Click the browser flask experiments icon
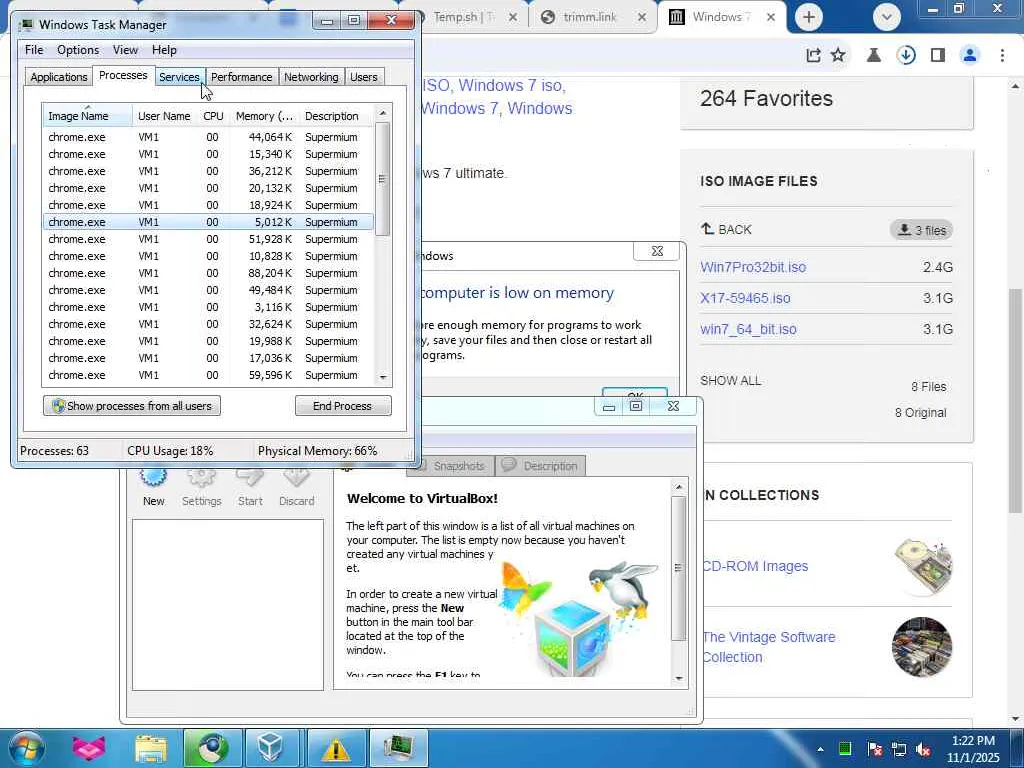The image size is (1024, 768). point(874,56)
